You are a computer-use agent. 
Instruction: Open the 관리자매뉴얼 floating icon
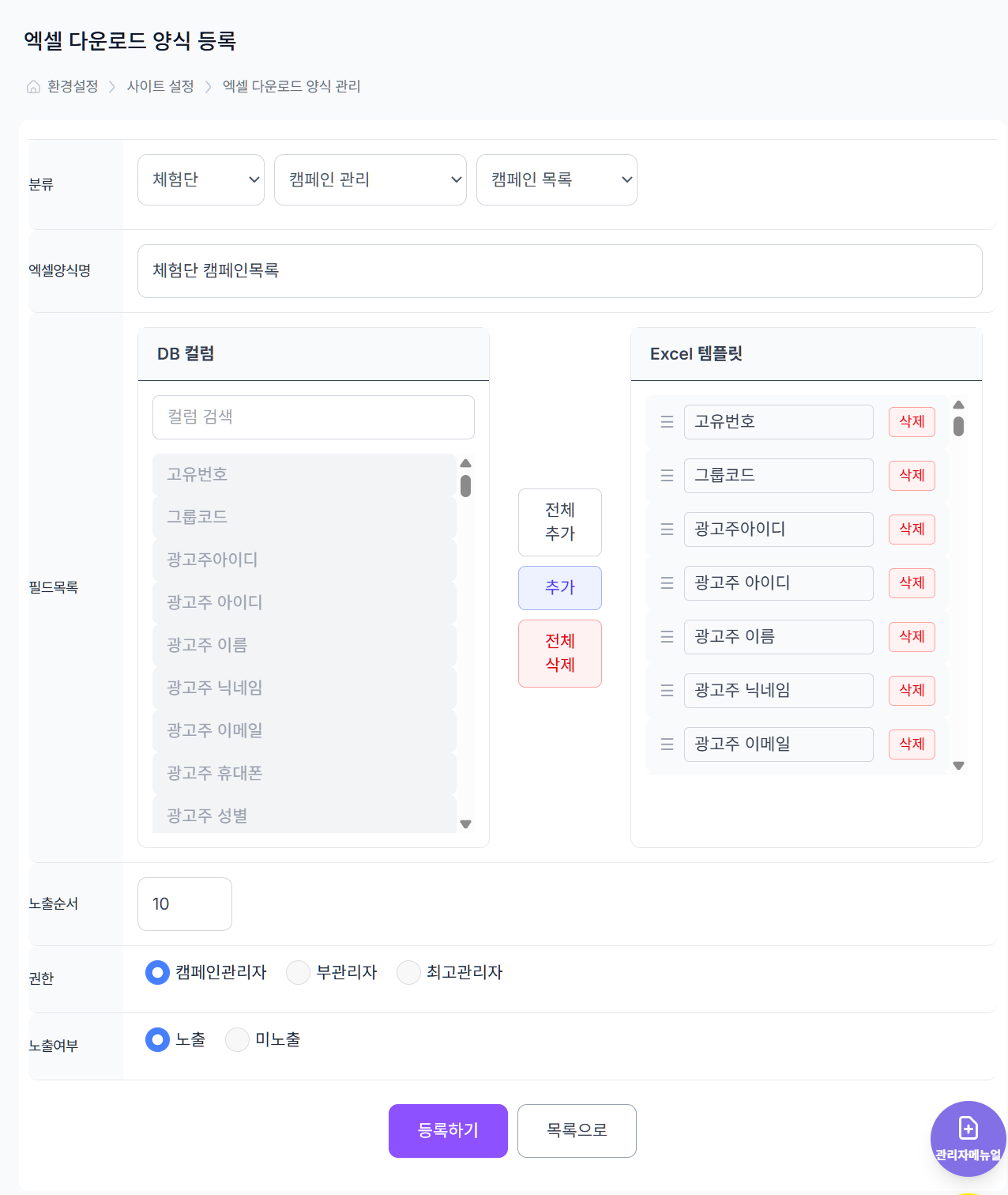tap(968, 1138)
